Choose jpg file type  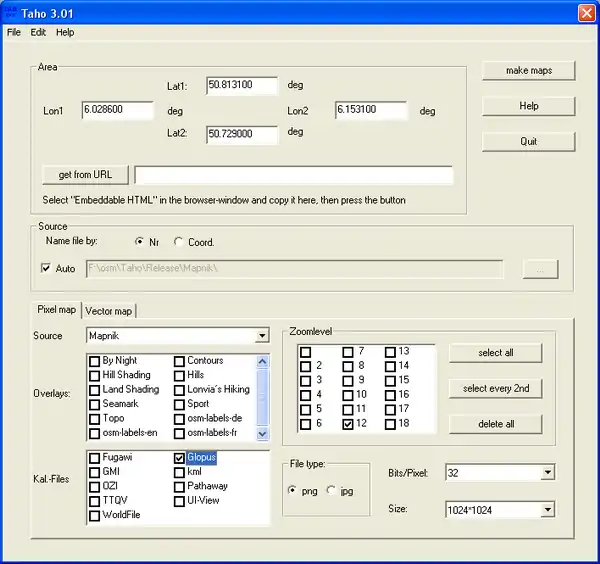pyautogui.click(x=331, y=490)
